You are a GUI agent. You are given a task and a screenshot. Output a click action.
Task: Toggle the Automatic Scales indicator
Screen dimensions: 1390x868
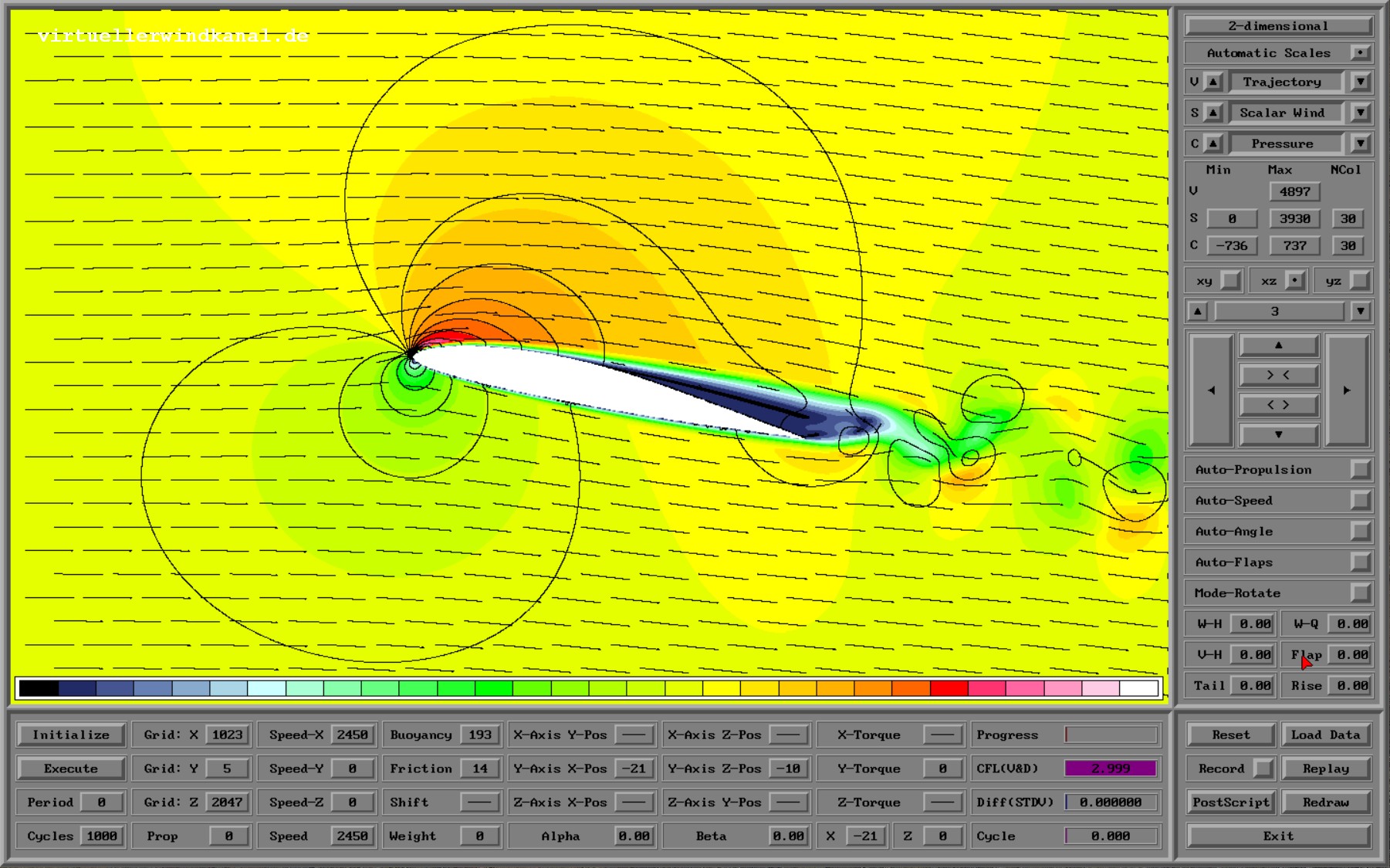coord(1361,53)
